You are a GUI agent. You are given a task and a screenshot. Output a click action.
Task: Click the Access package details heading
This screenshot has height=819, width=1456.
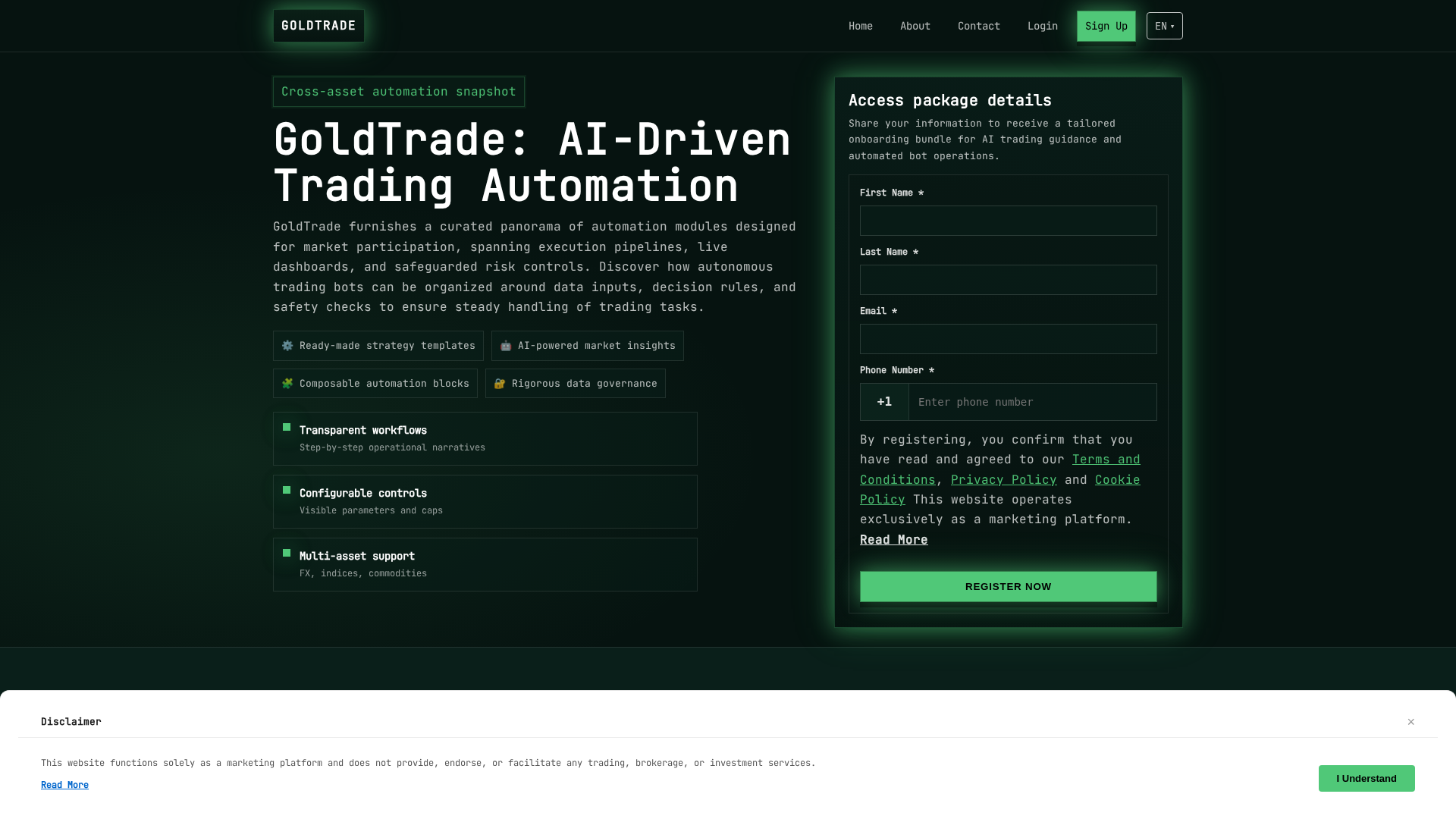coord(950,100)
